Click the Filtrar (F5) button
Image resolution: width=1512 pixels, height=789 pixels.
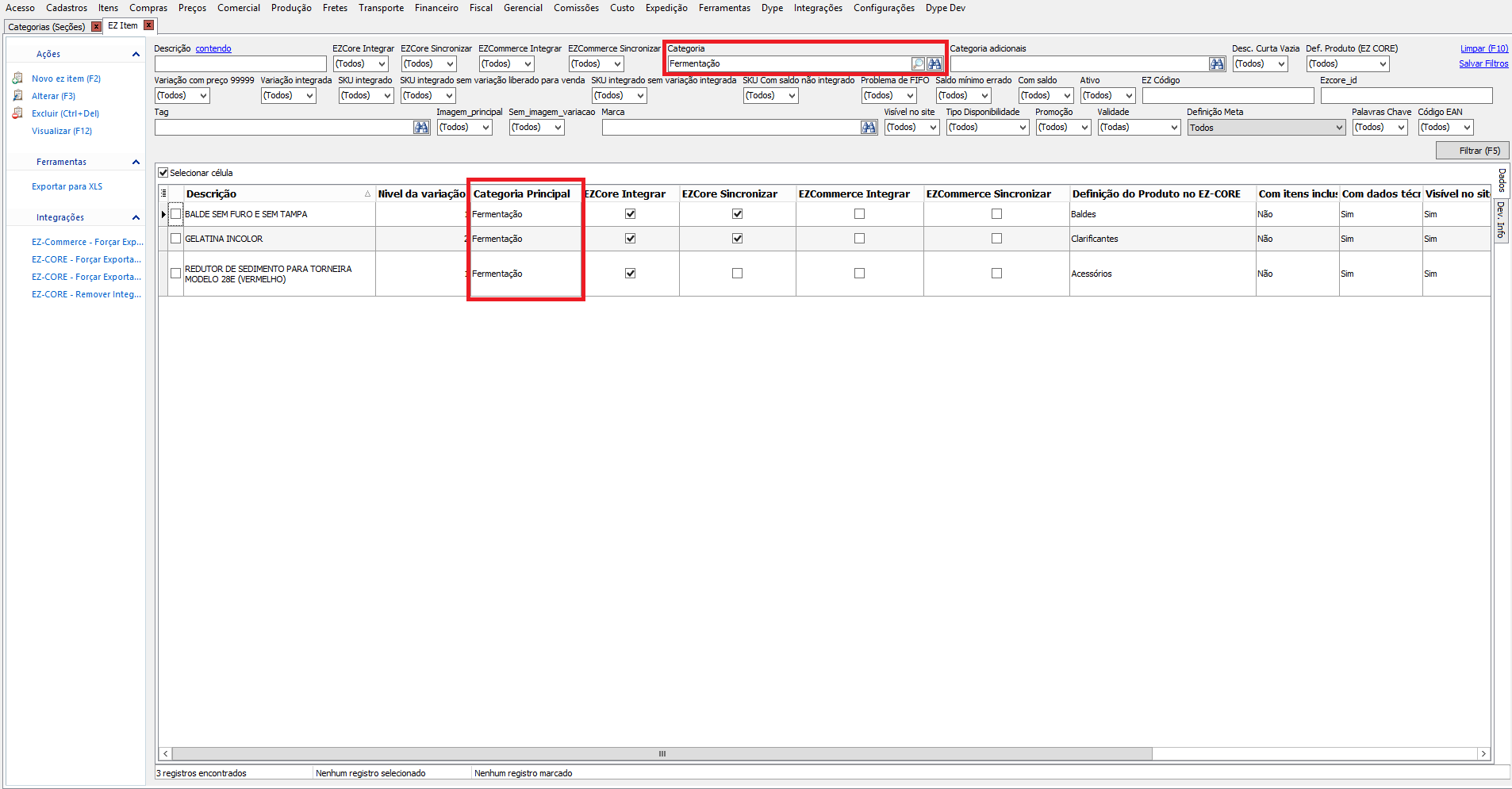1472,151
